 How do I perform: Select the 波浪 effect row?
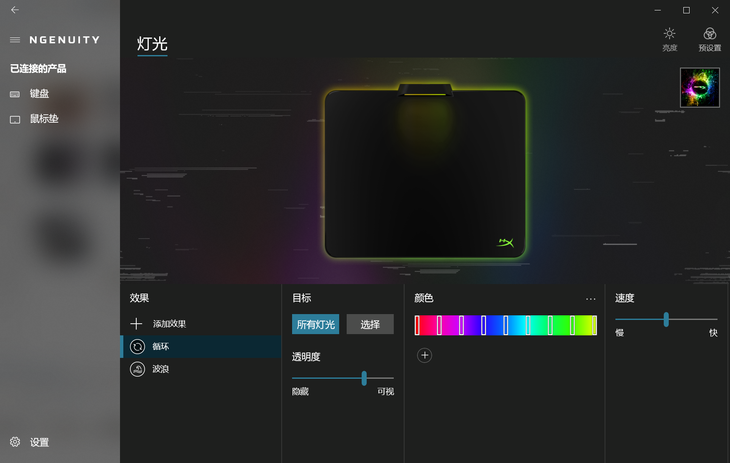tap(201, 369)
